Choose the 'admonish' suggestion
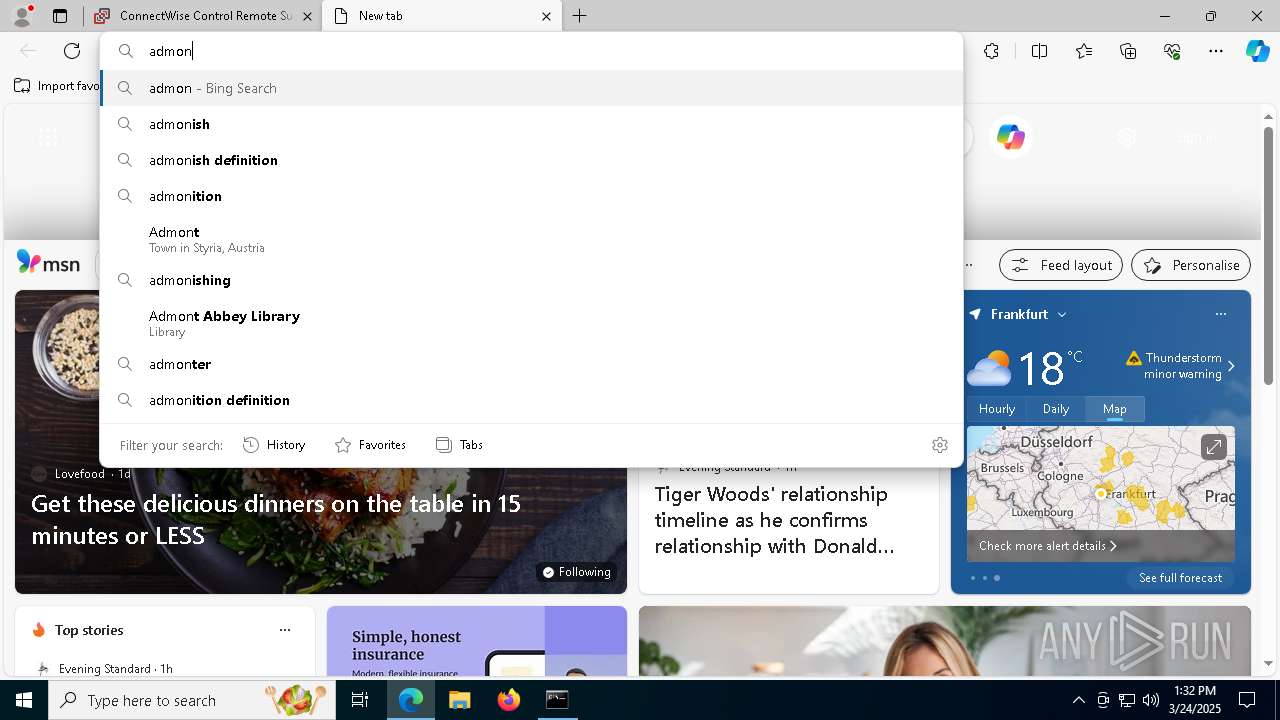Image resolution: width=1280 pixels, height=720 pixels. (532, 124)
